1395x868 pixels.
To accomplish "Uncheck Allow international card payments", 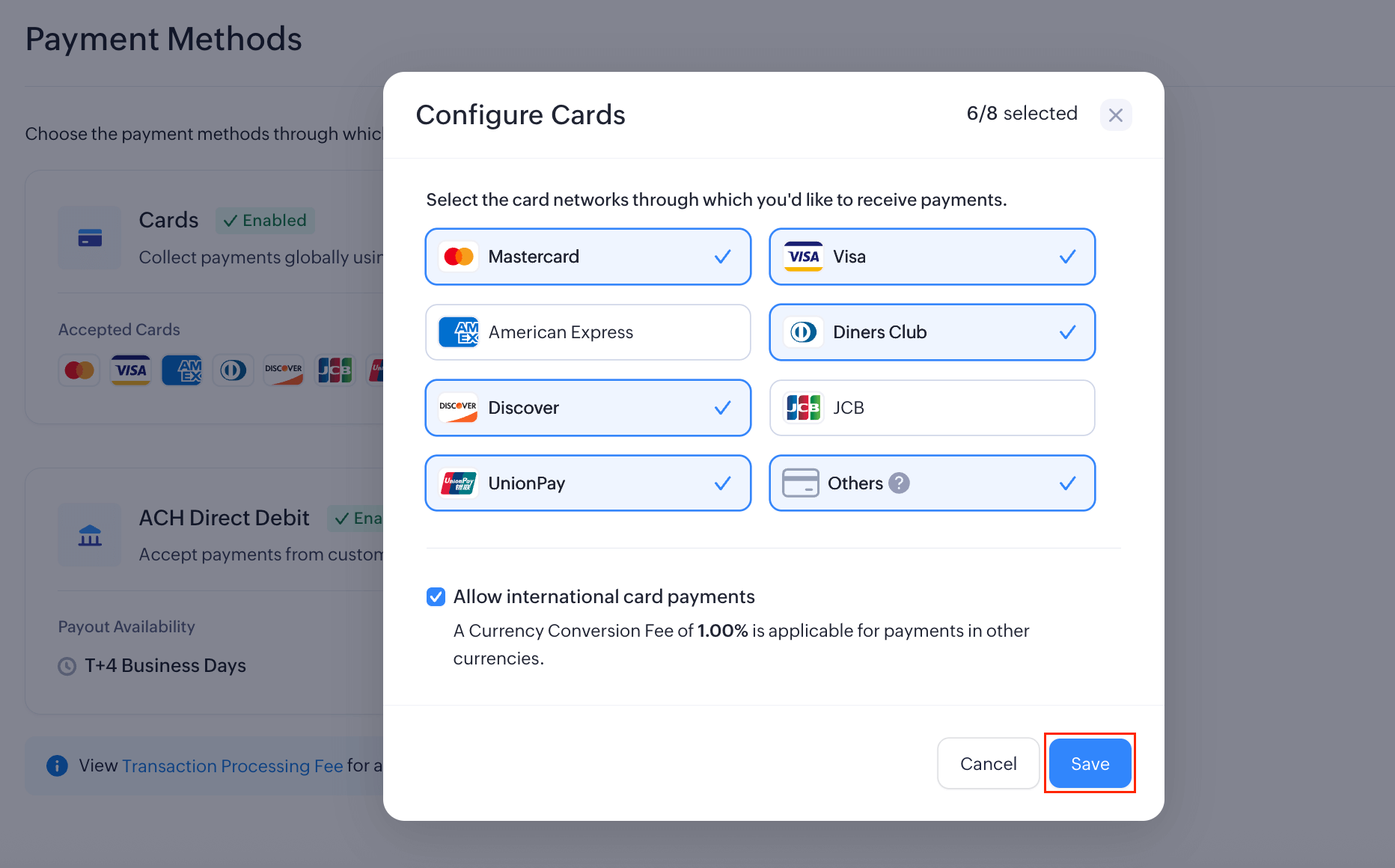I will (436, 596).
